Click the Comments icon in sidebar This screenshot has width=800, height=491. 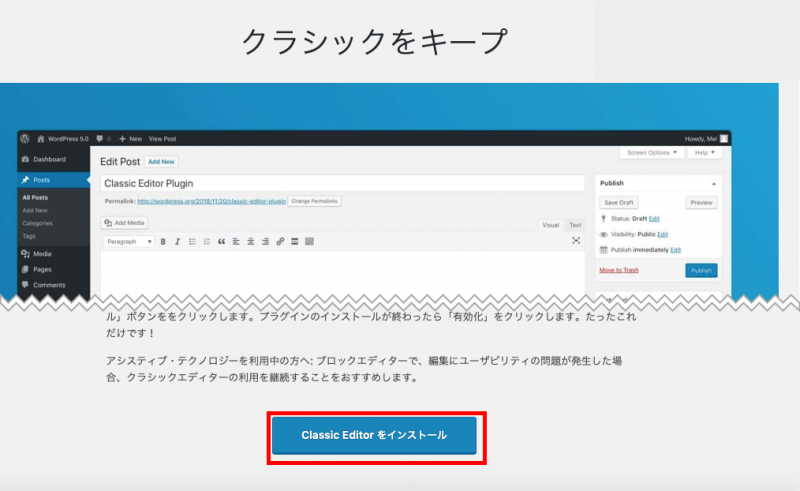click(x=25, y=285)
